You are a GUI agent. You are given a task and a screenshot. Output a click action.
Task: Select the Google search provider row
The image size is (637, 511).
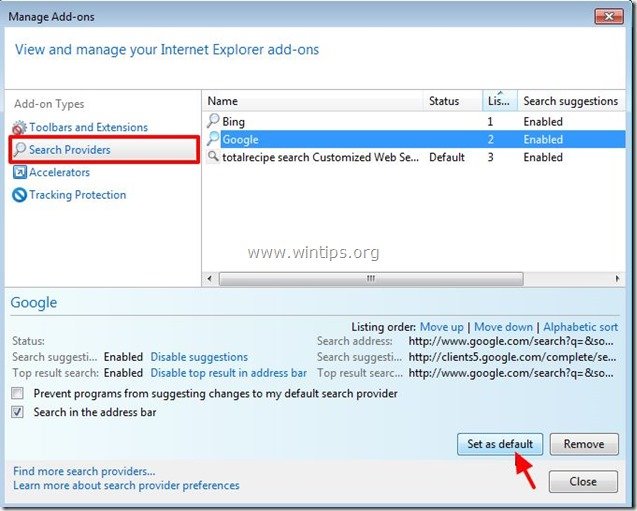pos(414,139)
